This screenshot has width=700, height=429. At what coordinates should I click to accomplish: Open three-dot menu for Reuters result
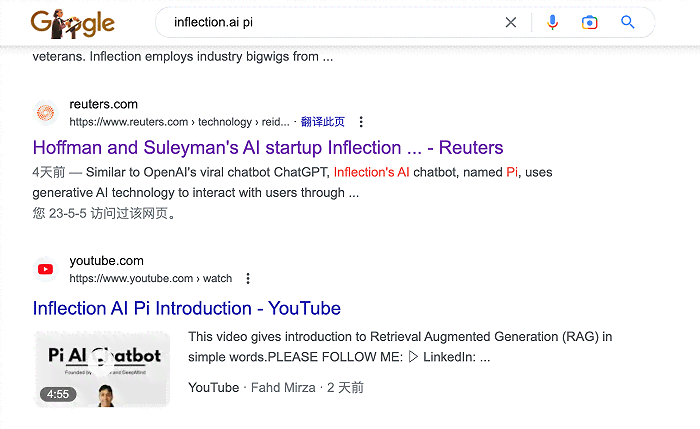click(x=361, y=122)
